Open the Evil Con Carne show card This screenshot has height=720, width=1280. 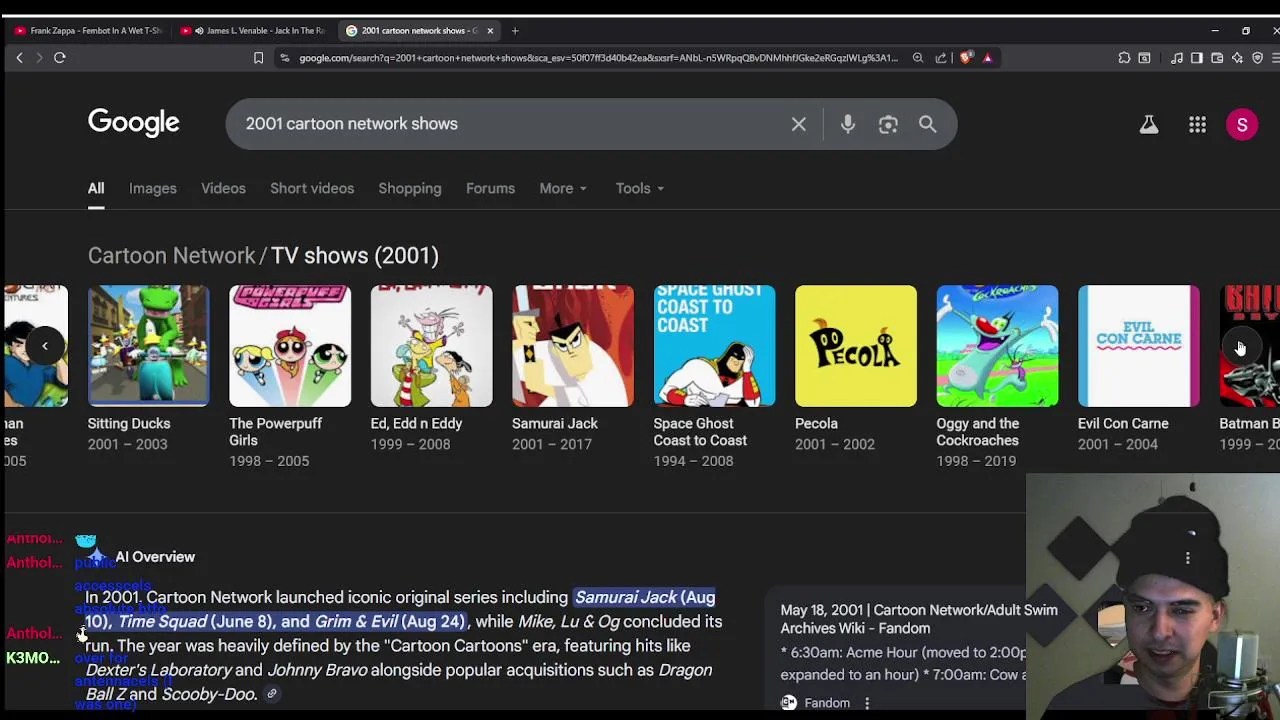pyautogui.click(x=1139, y=369)
